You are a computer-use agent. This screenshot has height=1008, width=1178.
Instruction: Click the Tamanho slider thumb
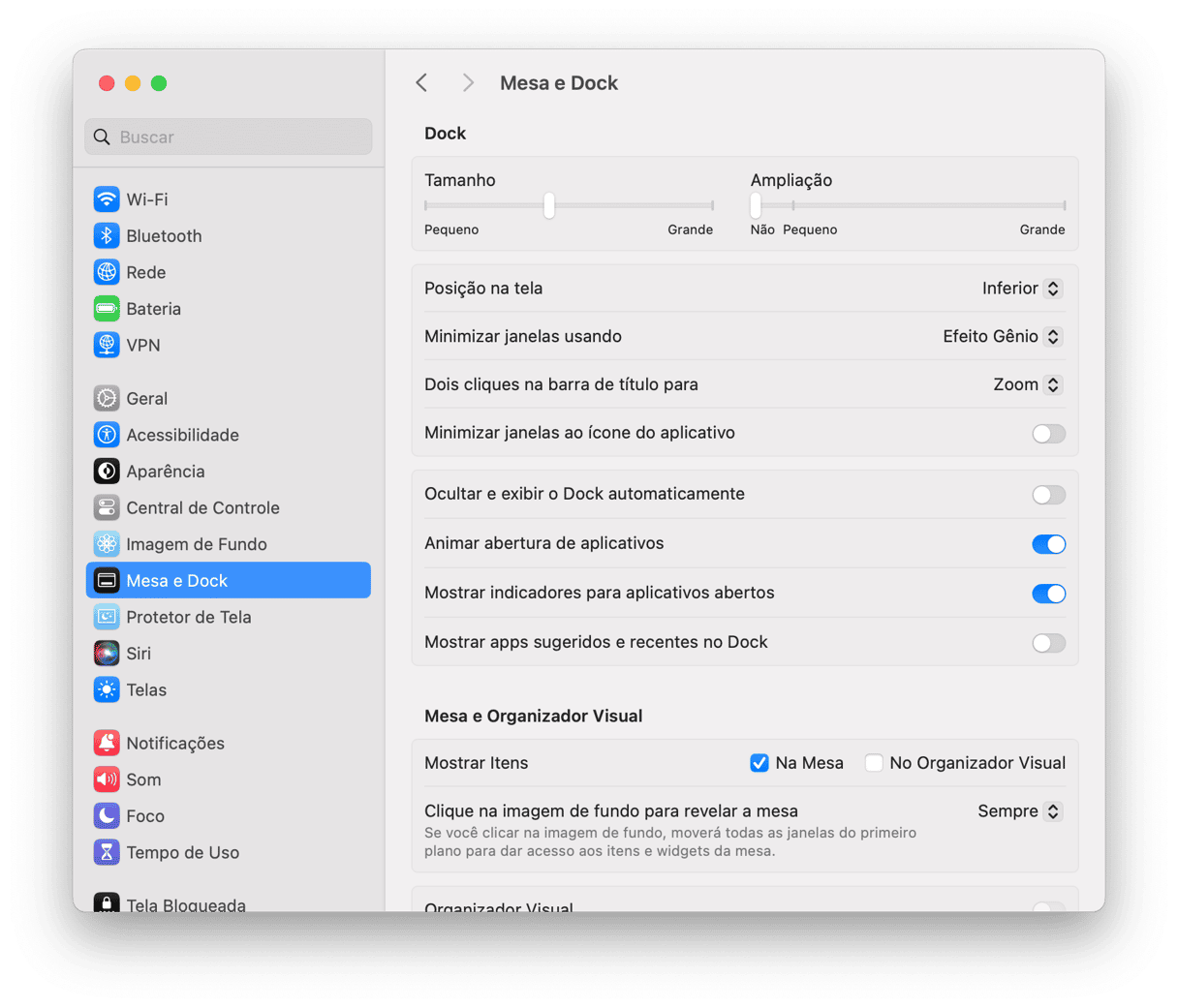549,205
